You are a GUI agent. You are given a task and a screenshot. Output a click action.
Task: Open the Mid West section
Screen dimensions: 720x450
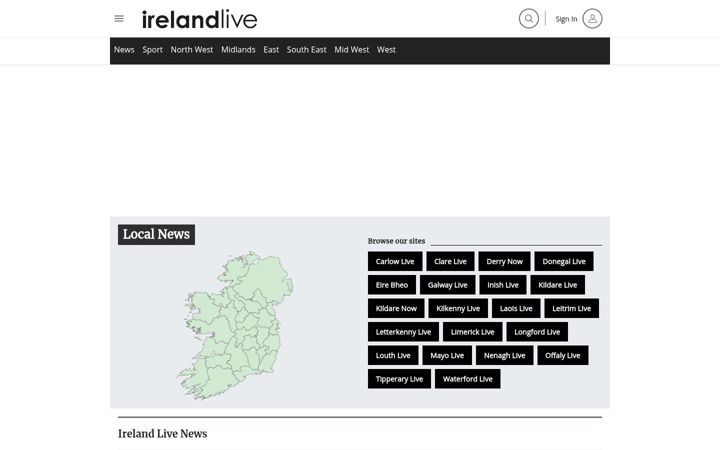(x=352, y=50)
